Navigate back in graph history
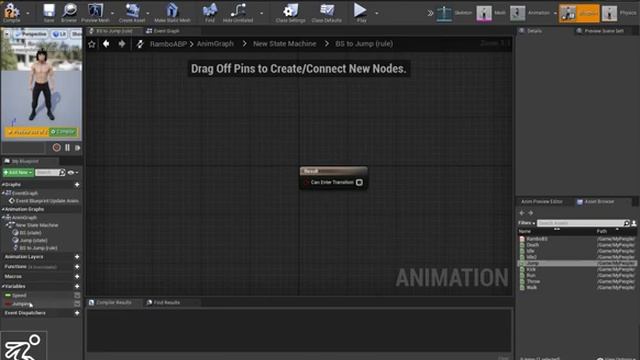The image size is (640, 360). point(106,44)
